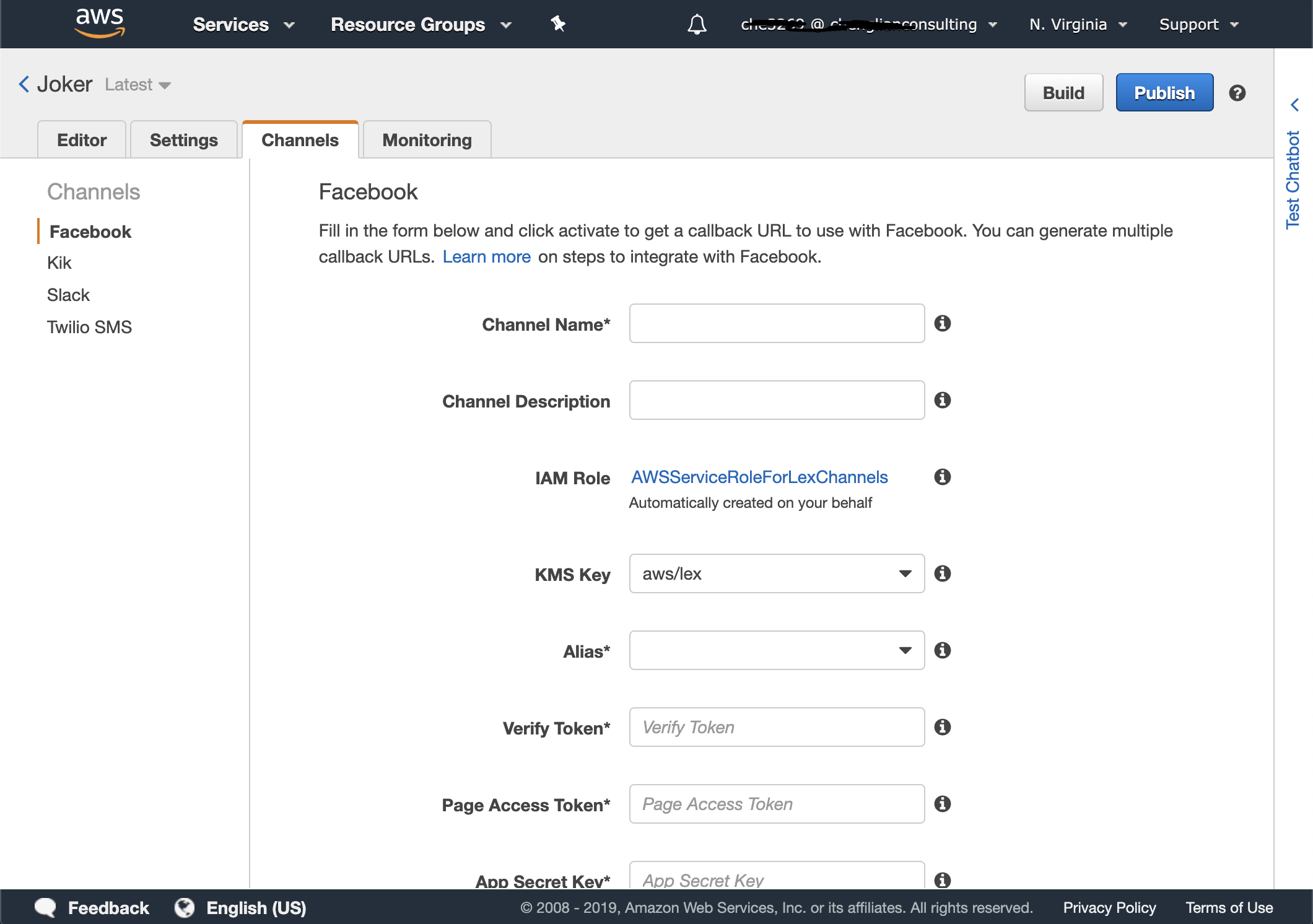Screen dimensions: 1313x924
Task: Select the Channels tab
Action: [300, 140]
